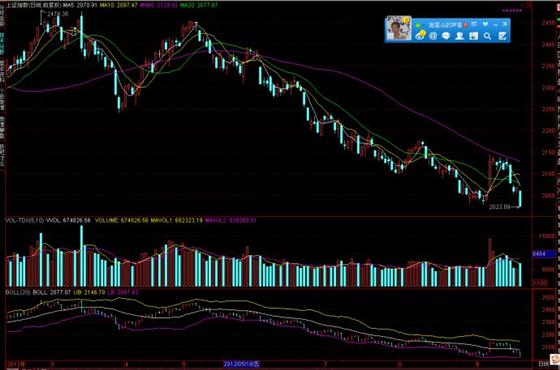Click the orange mascot icon in corner
The image size is (560, 370).
click(x=555, y=359)
